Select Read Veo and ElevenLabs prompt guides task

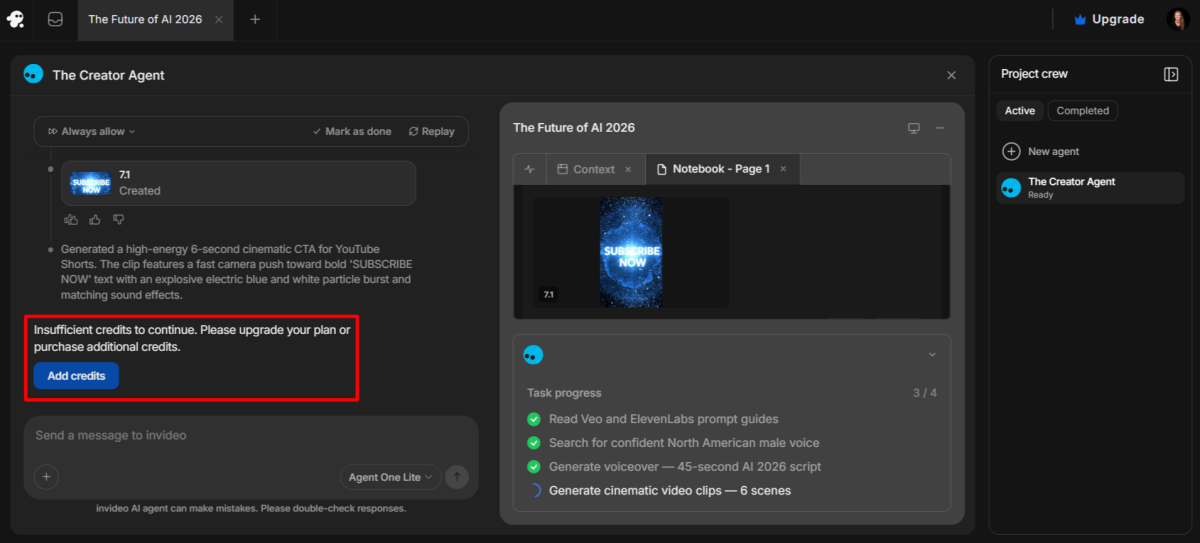click(664, 419)
